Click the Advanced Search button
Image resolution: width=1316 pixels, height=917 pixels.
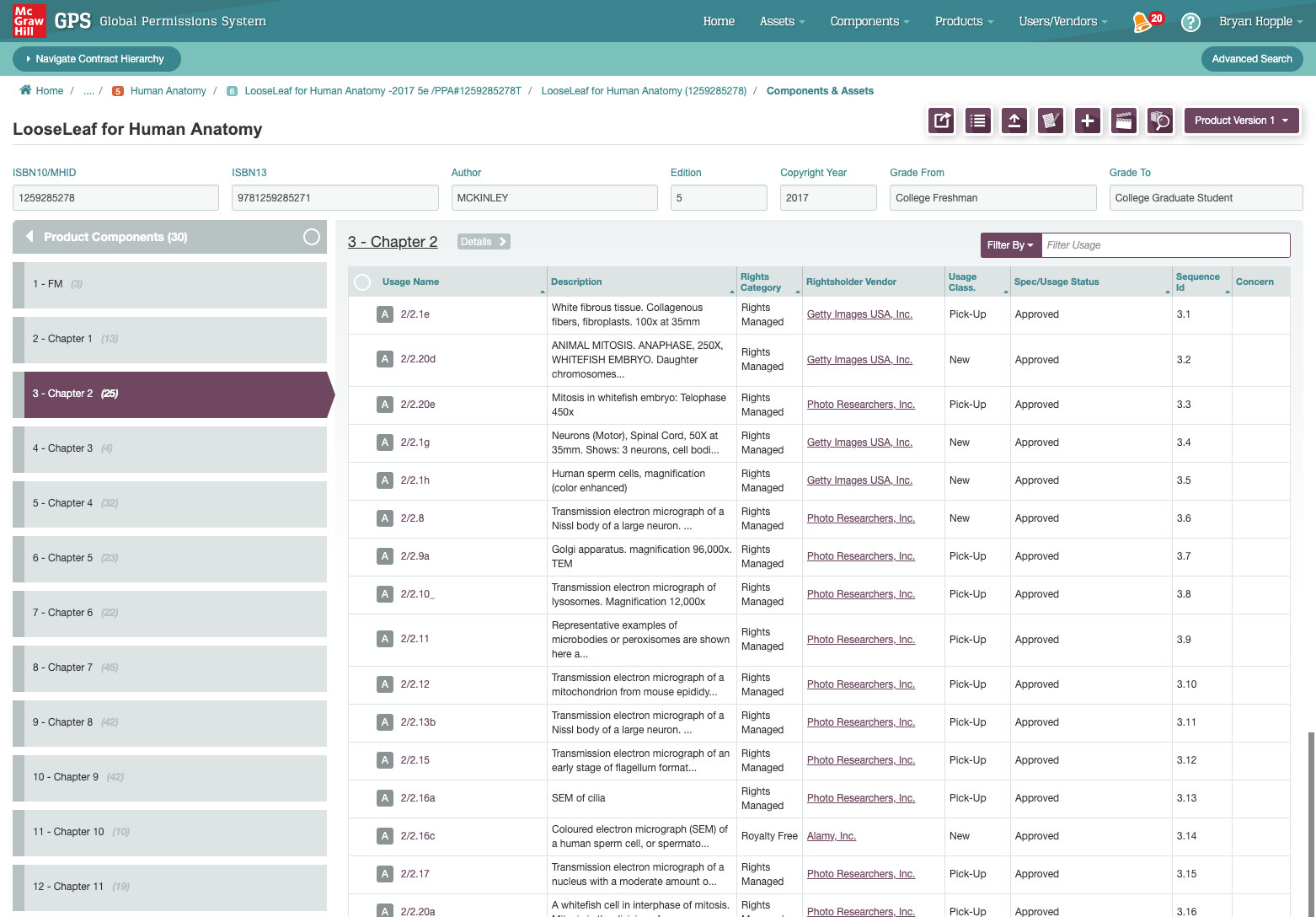tap(1251, 59)
